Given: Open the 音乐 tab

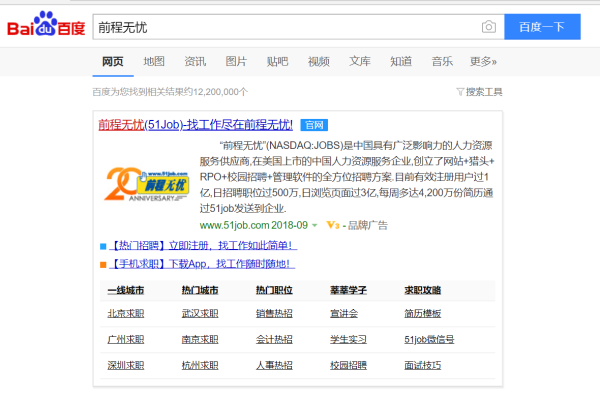Looking at the screenshot, I should pos(442,61).
